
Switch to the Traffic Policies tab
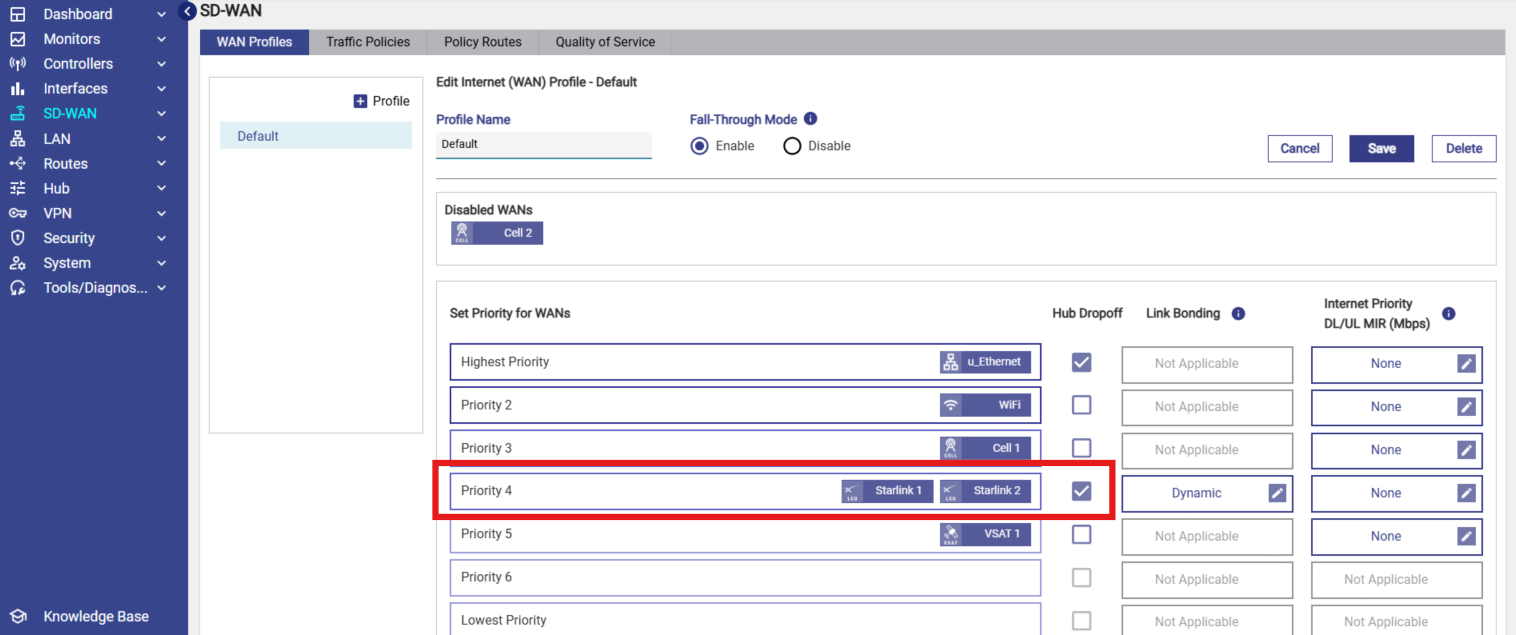[368, 42]
